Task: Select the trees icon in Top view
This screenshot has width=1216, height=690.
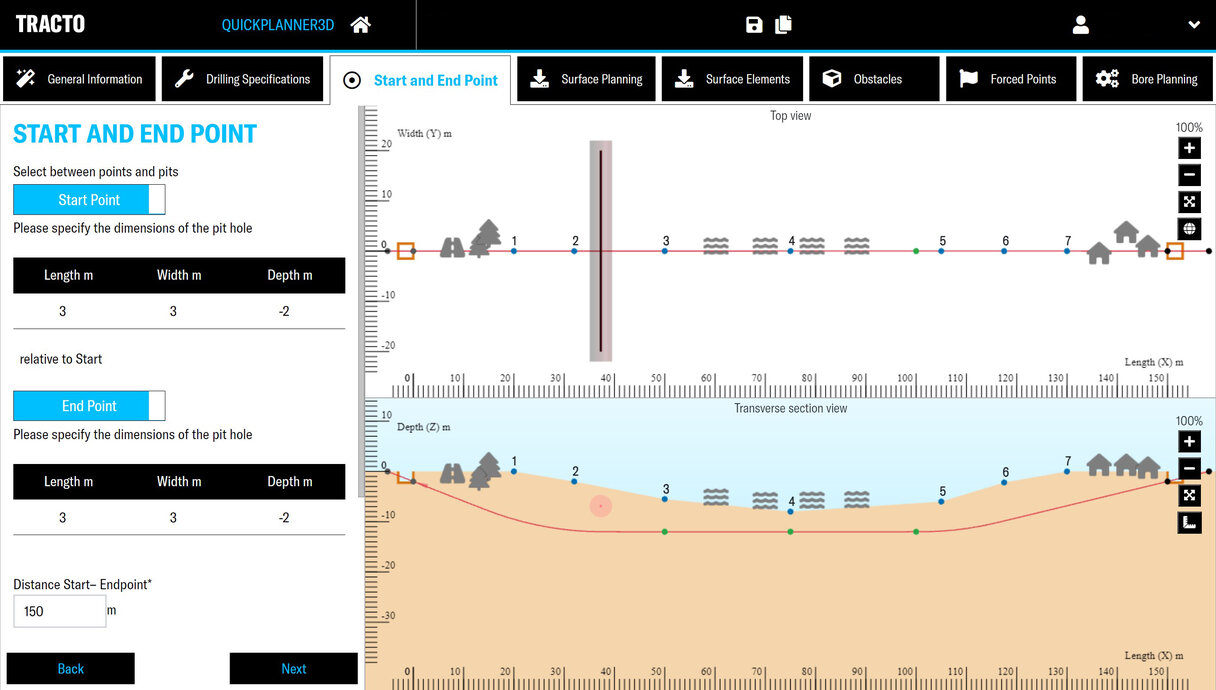Action: (485, 238)
